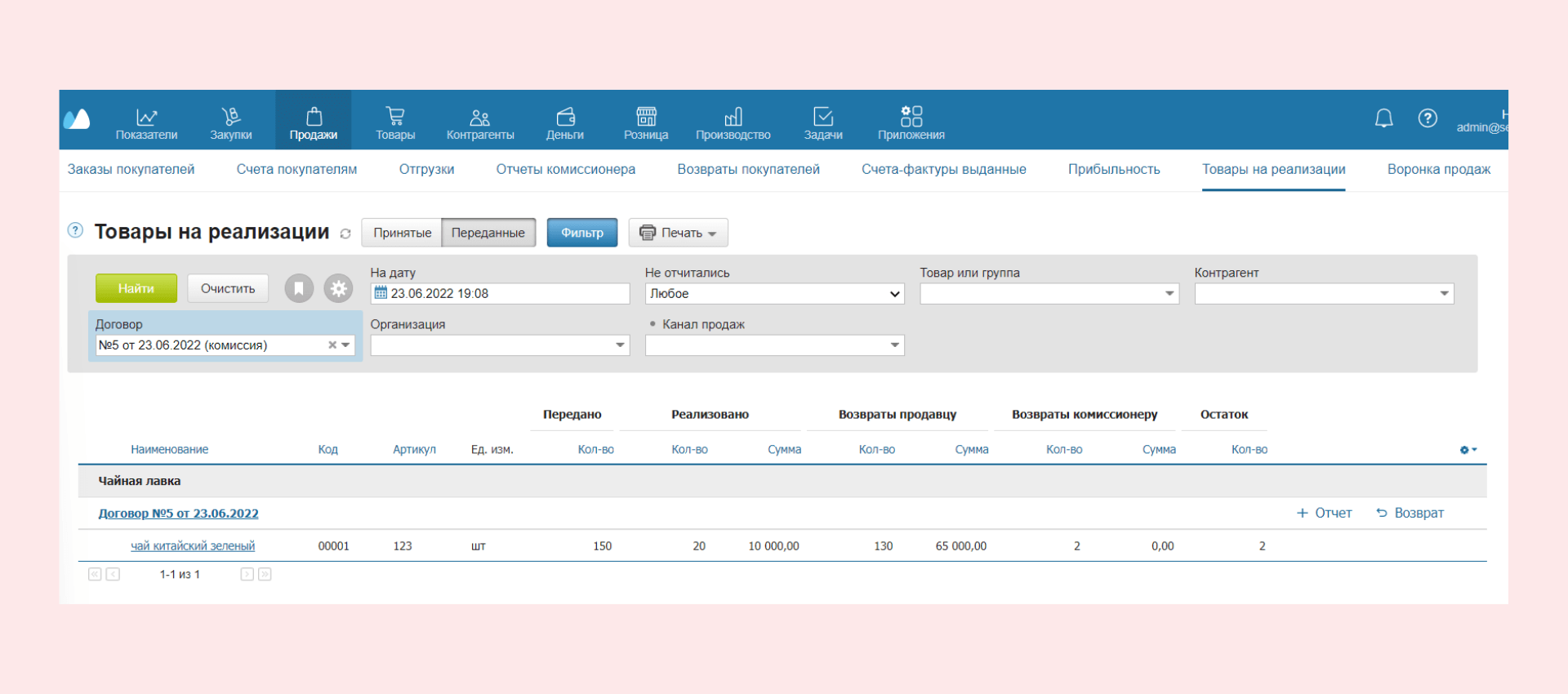The image size is (1568, 694).
Task: Open чай китайский зеленый product link
Action: point(193,546)
